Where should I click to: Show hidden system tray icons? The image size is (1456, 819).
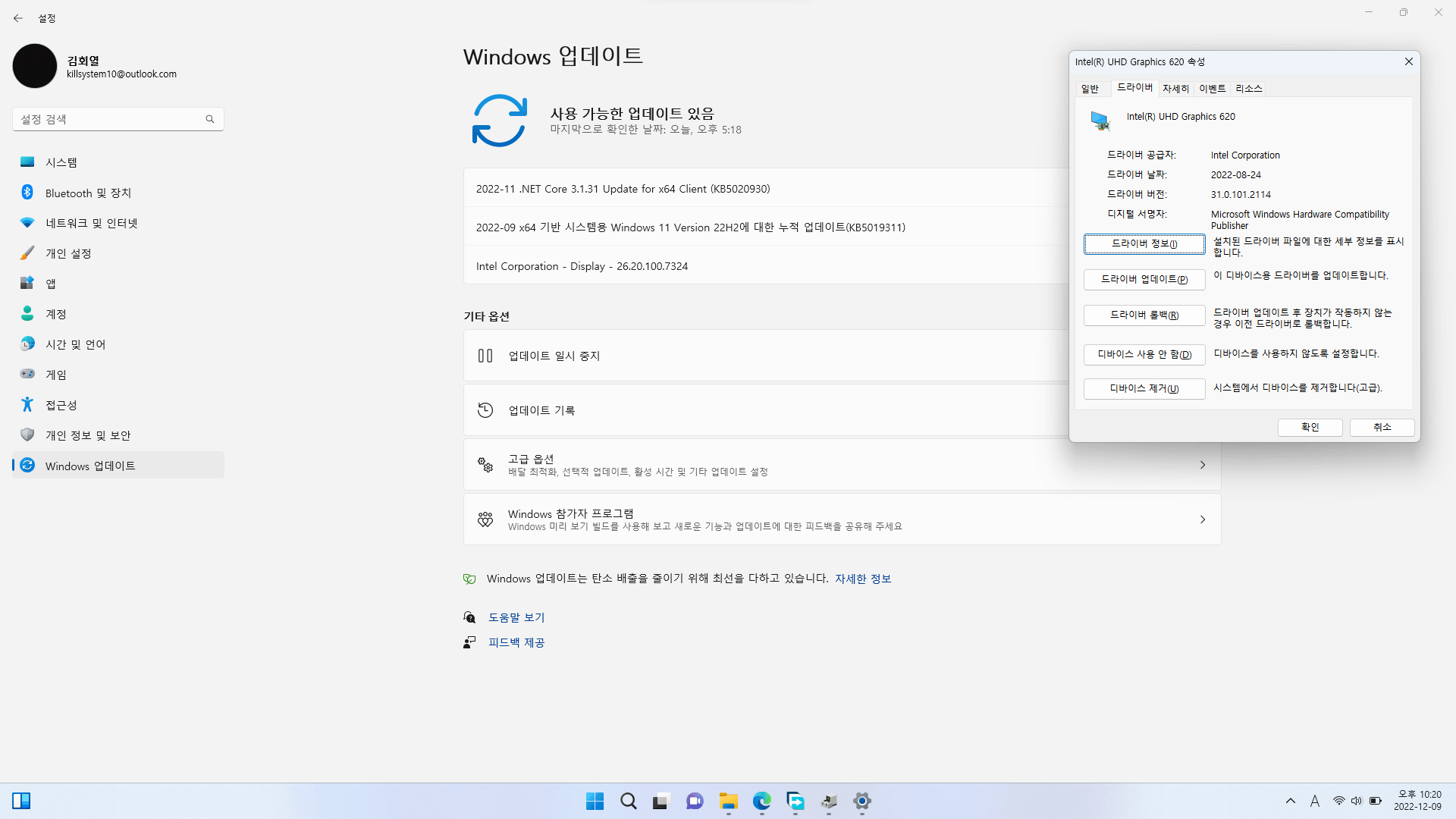(1290, 801)
